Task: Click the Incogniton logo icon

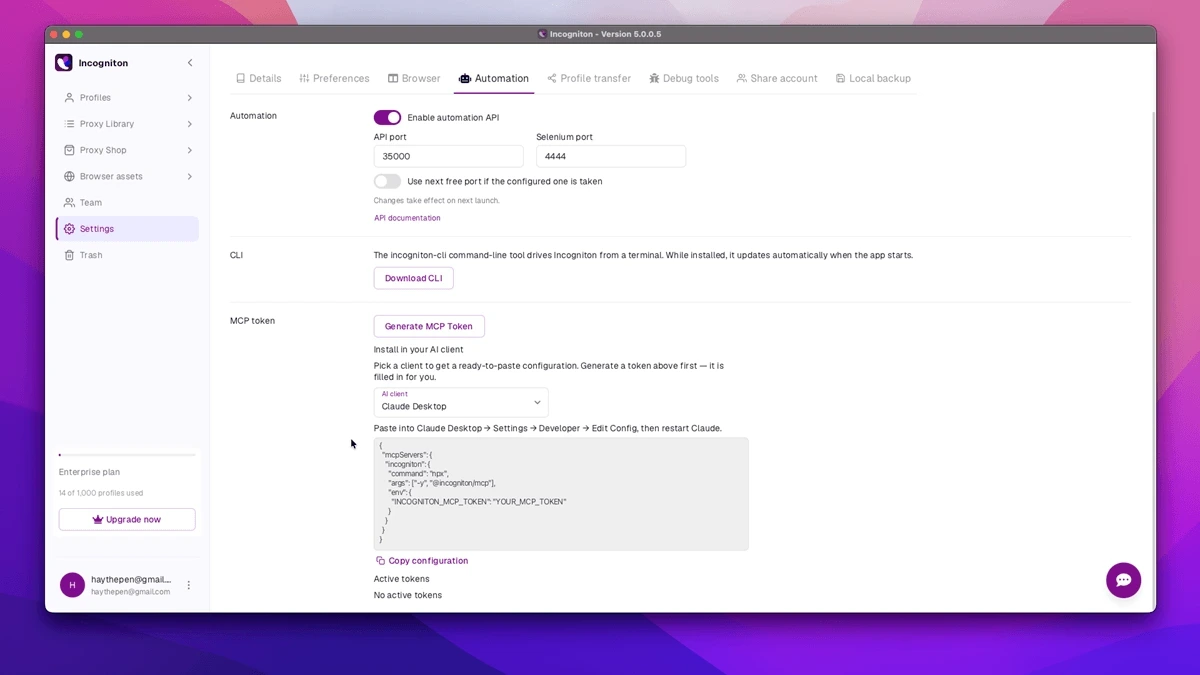Action: point(64,63)
